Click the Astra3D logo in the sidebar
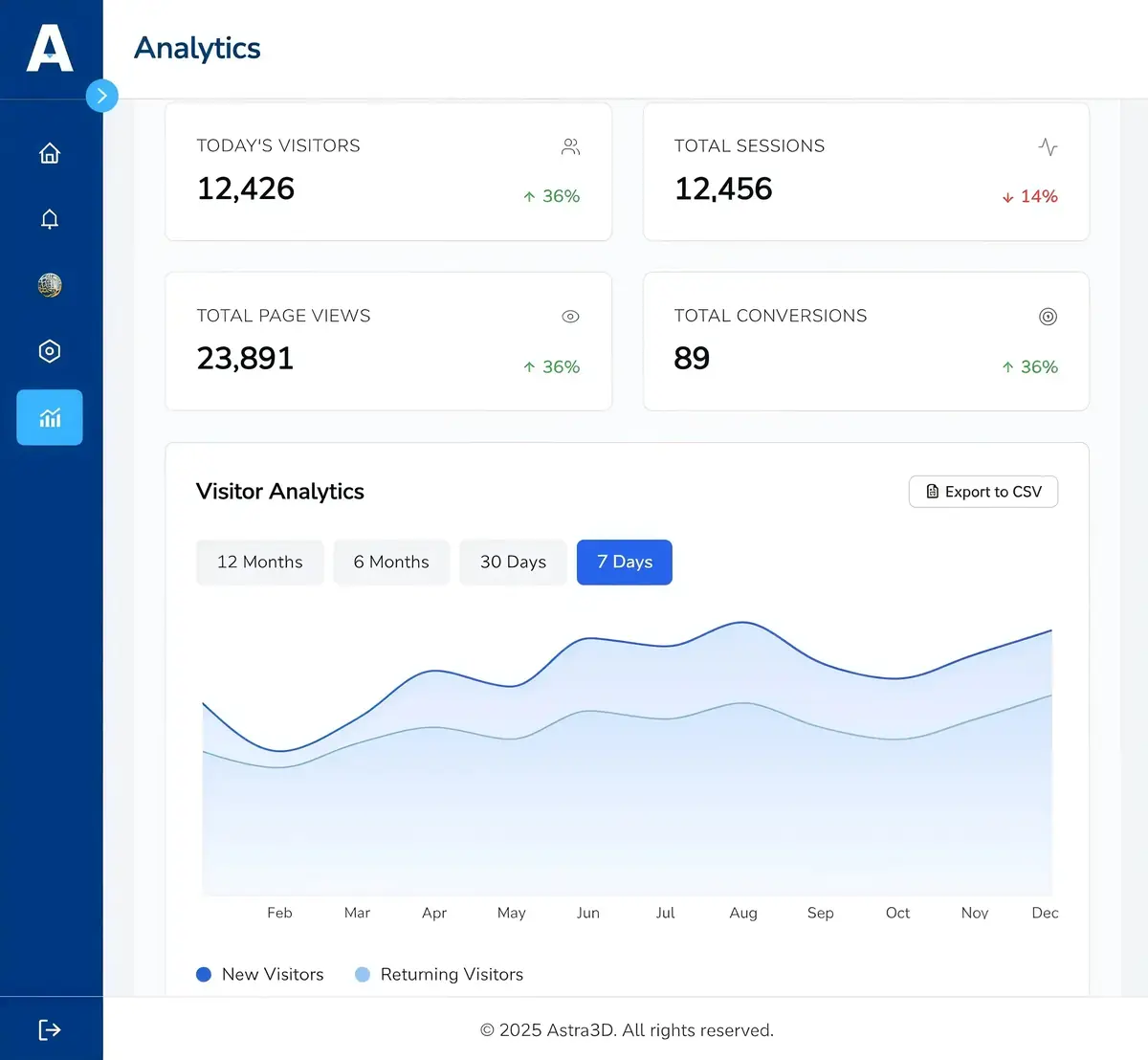Image resolution: width=1148 pixels, height=1060 pixels. pyautogui.click(x=50, y=48)
